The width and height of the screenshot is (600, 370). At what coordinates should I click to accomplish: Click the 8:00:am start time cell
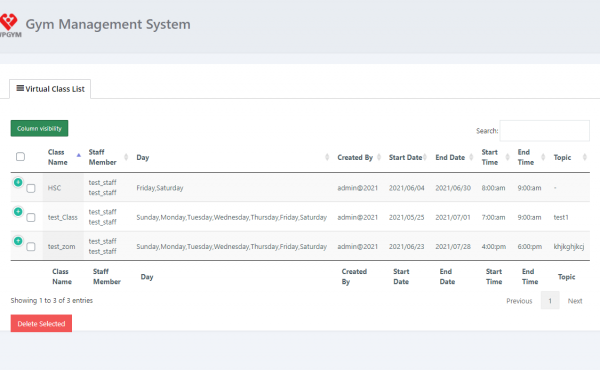(493, 188)
